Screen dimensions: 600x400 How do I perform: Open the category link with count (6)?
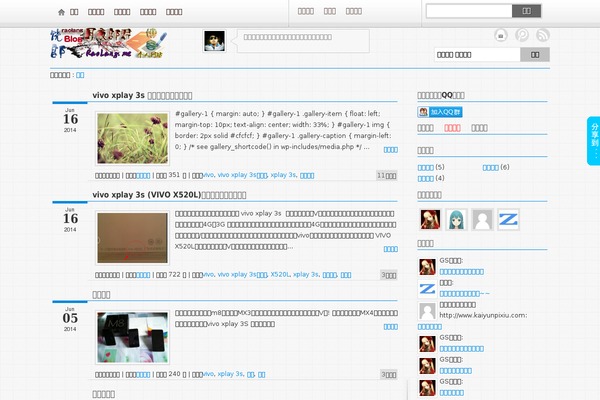(491, 167)
